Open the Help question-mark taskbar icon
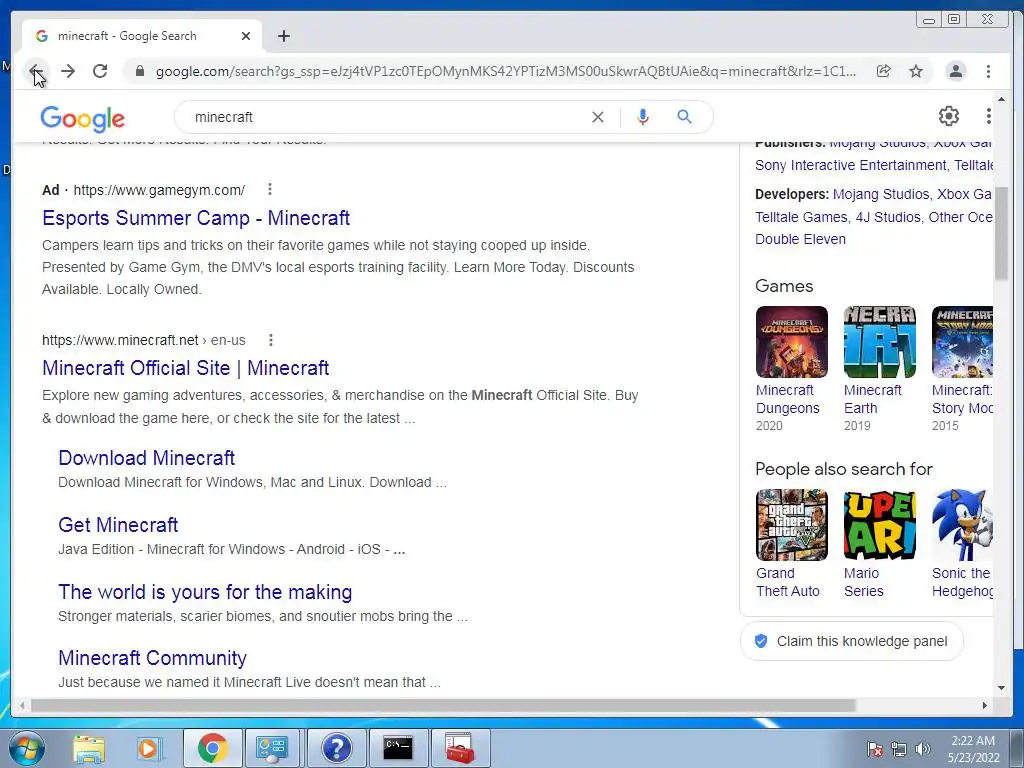 [x=336, y=748]
